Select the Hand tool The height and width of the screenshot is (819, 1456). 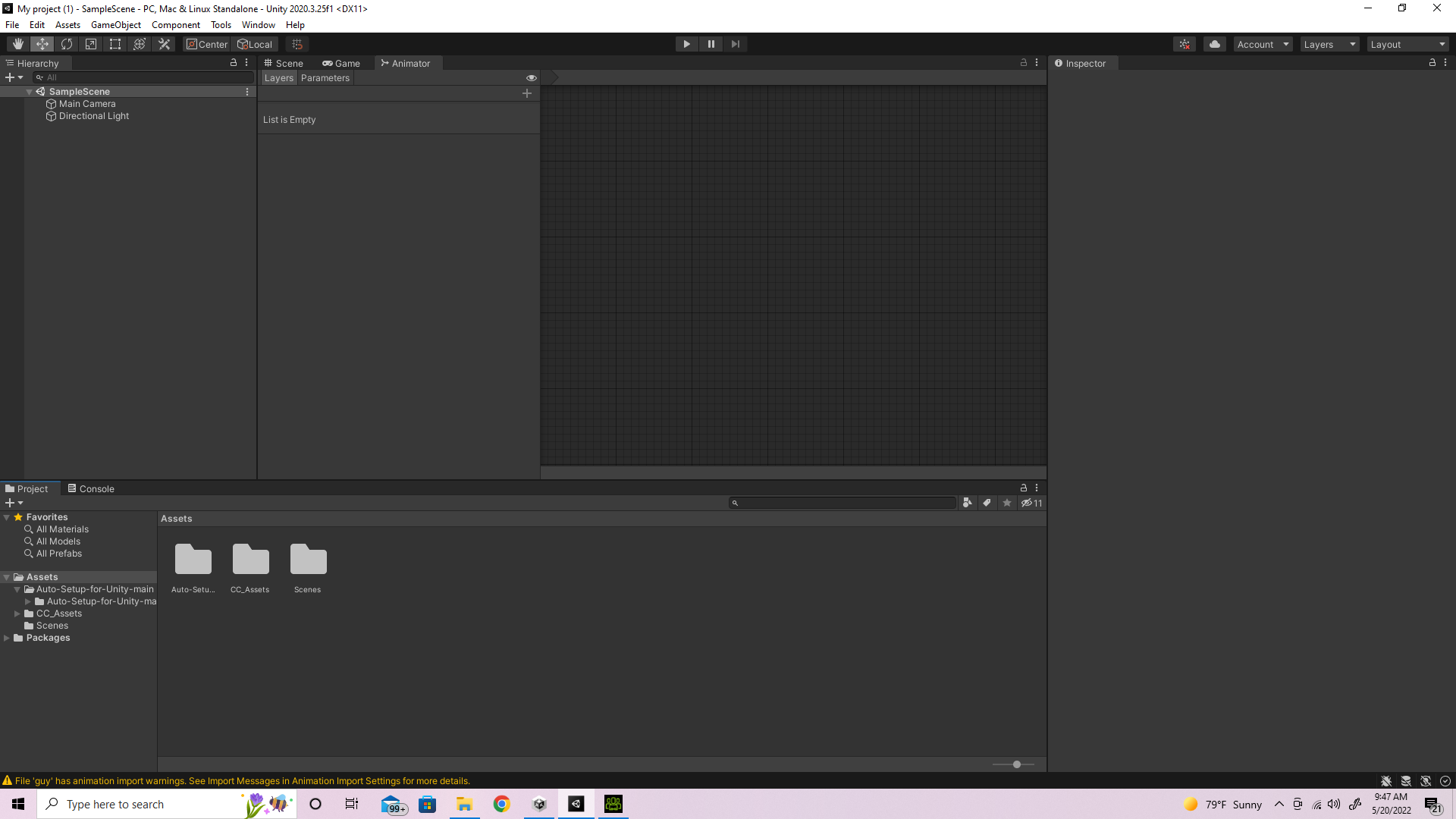(x=18, y=44)
